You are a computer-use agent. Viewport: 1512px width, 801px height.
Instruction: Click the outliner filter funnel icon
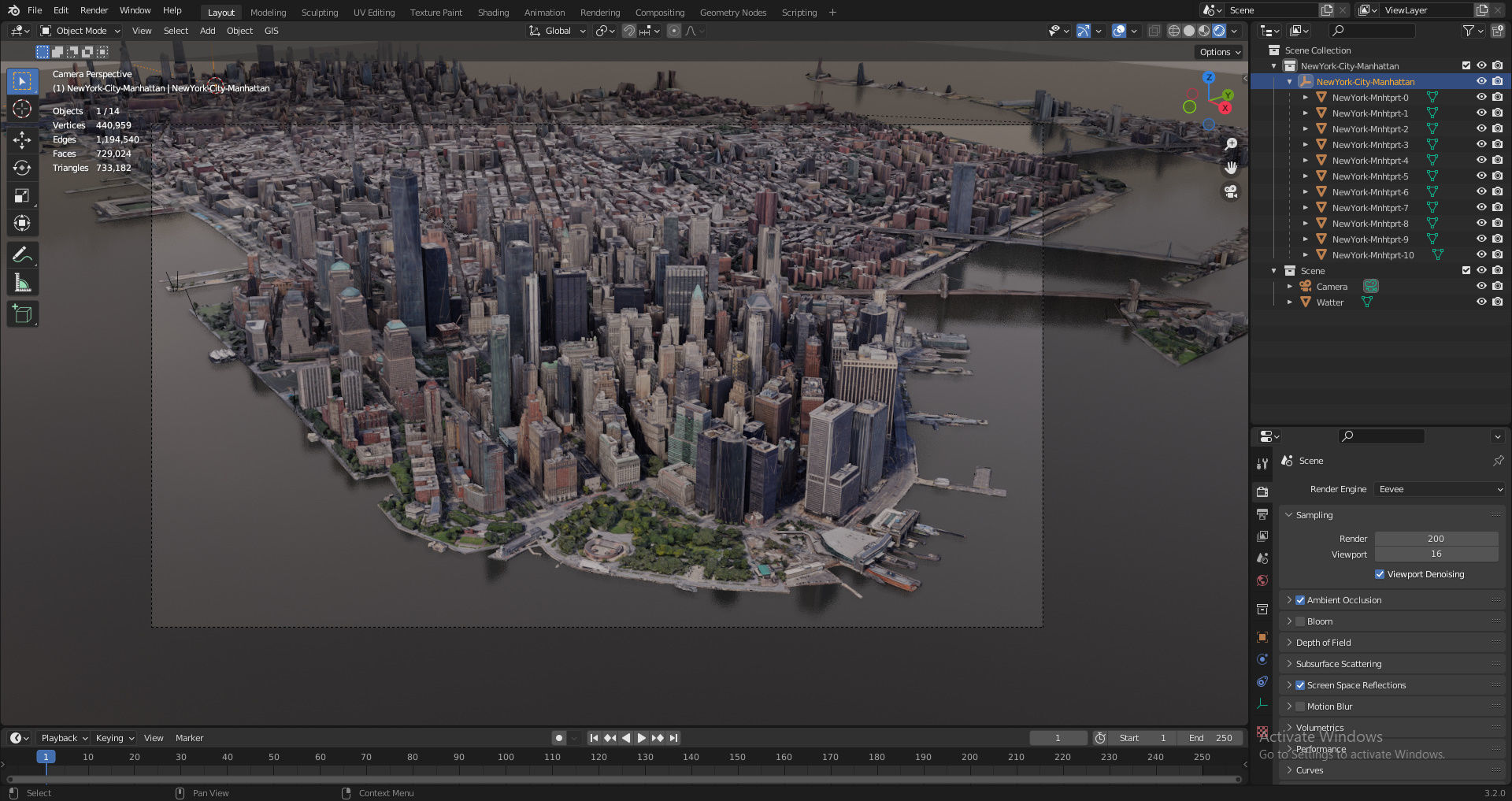[1468, 31]
